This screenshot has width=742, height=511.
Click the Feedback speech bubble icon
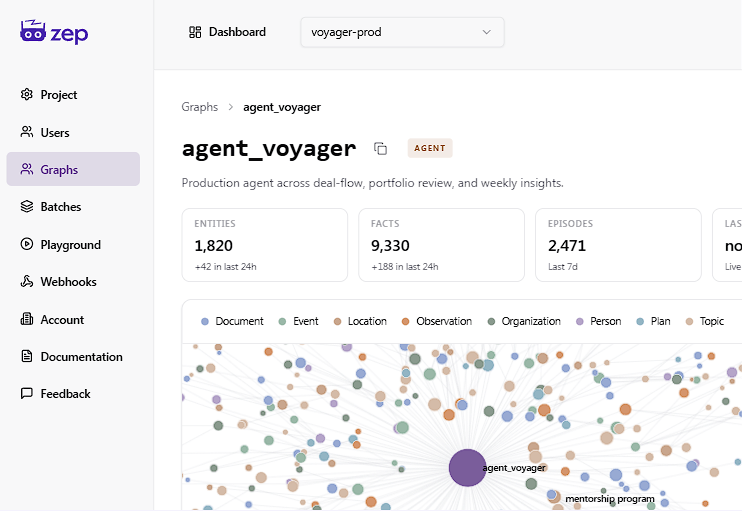click(27, 393)
